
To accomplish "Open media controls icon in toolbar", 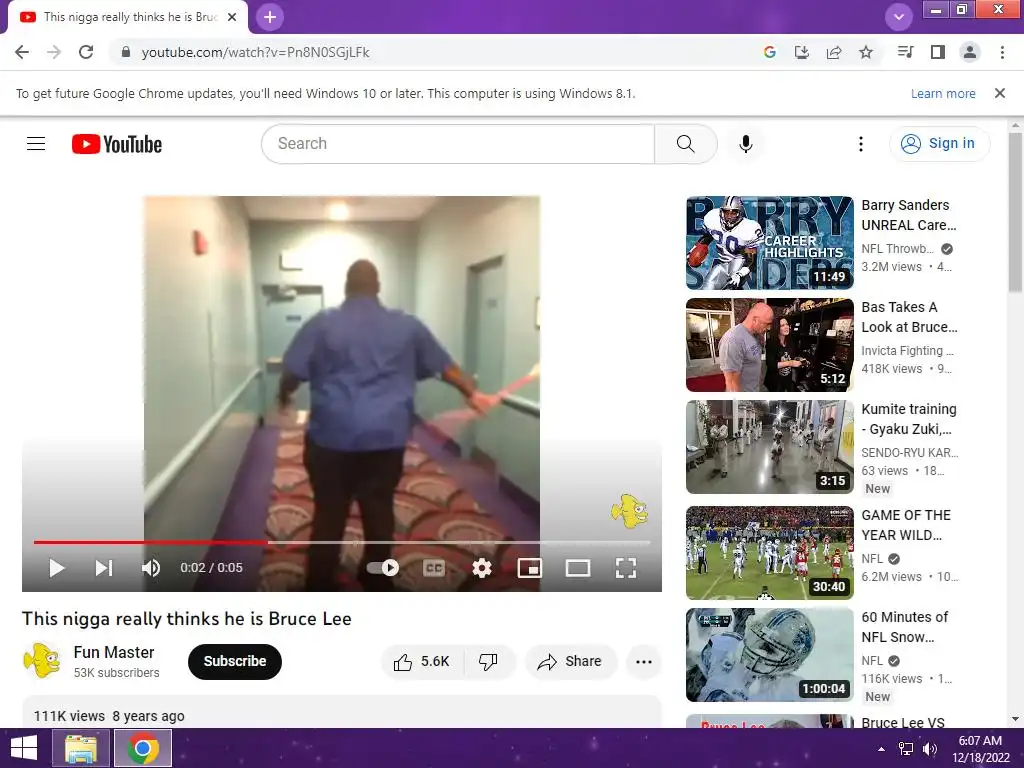I will [x=905, y=52].
